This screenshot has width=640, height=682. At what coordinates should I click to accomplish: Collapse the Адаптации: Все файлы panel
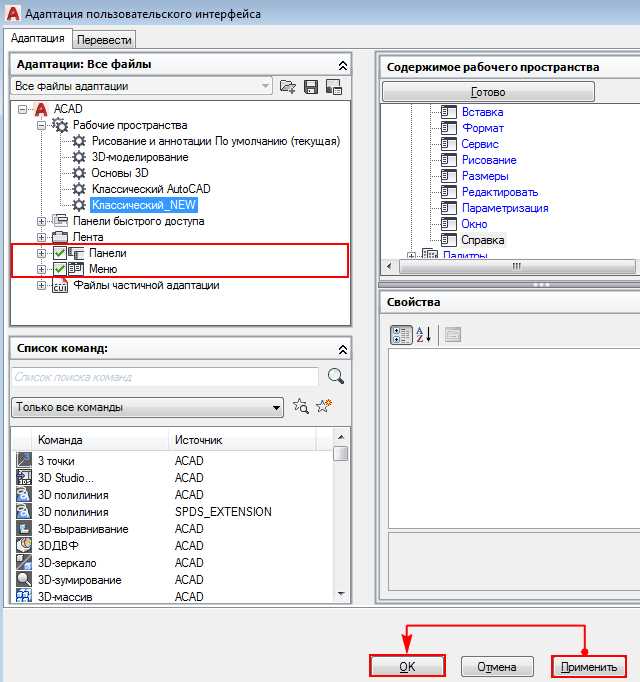[342, 66]
